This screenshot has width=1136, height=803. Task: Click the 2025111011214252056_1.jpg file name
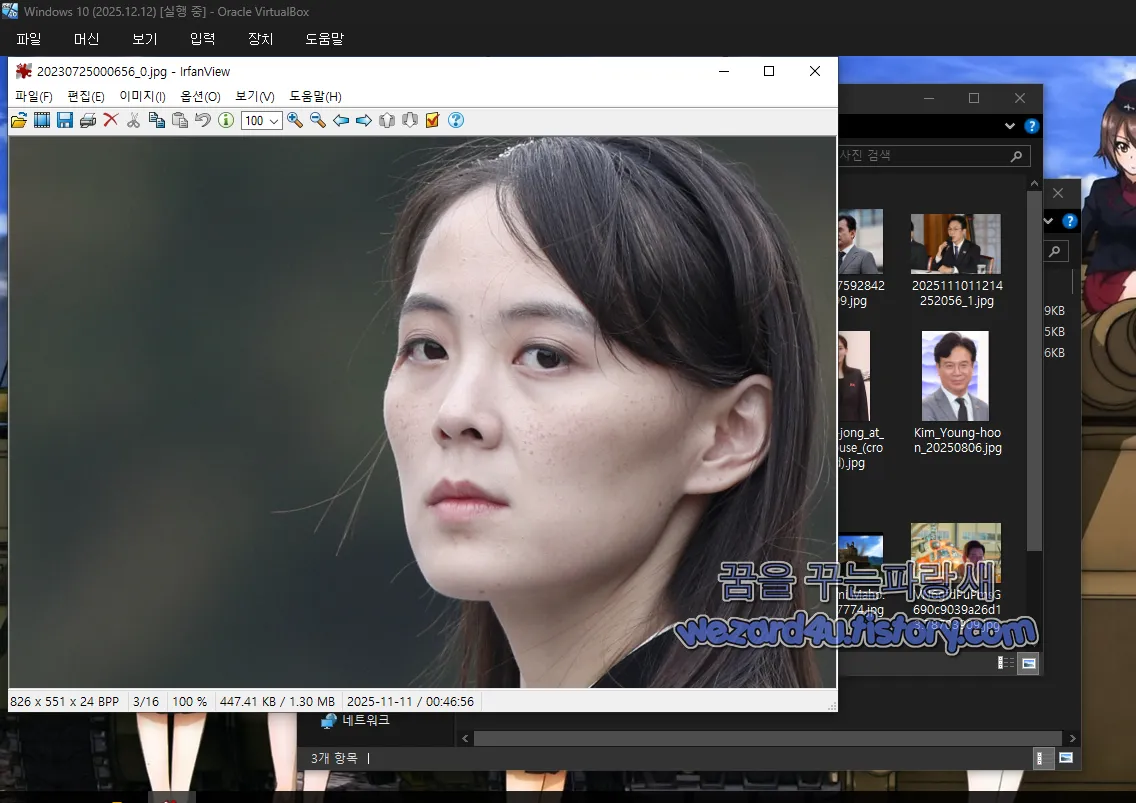(x=957, y=293)
